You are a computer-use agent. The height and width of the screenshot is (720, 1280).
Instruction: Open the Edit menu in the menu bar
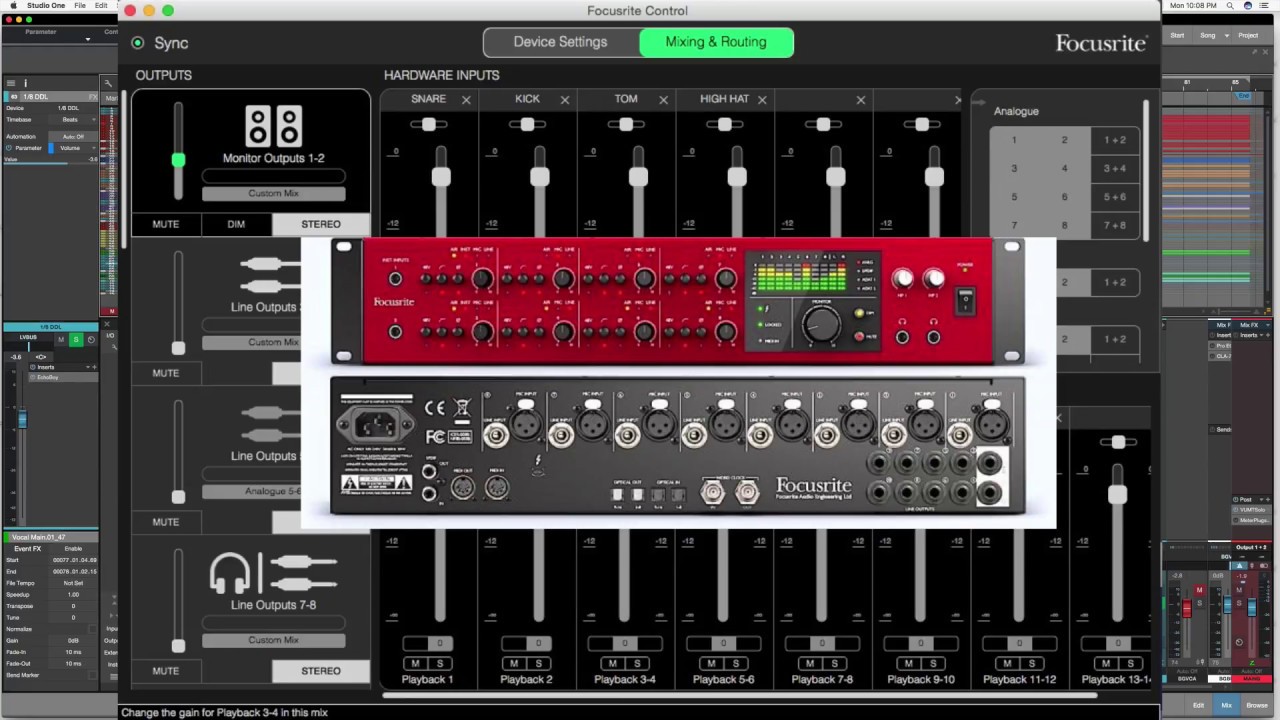[101, 6]
